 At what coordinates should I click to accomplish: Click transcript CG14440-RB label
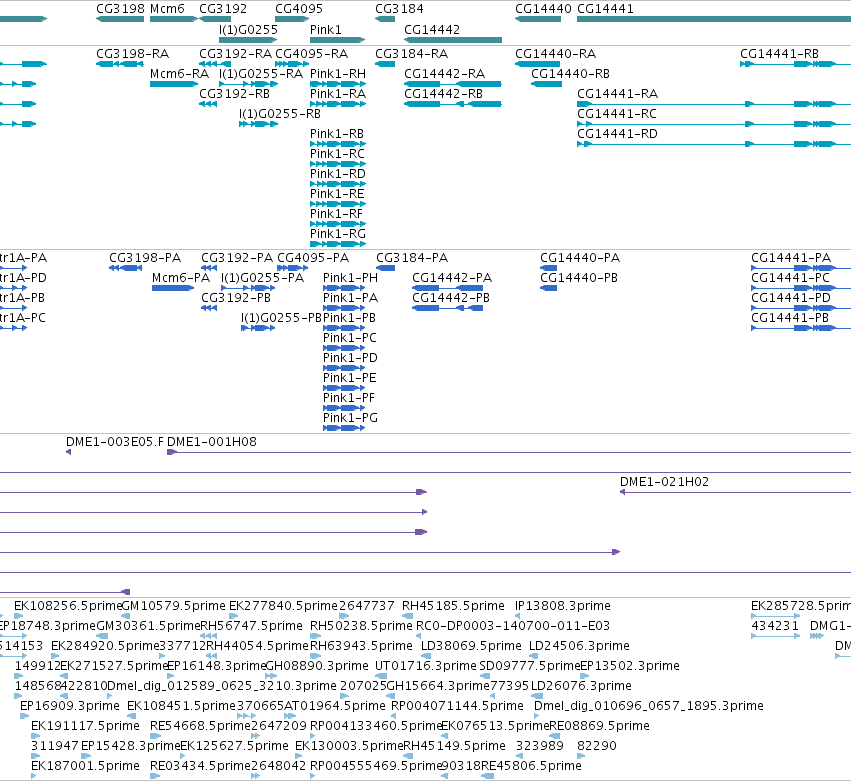click(x=570, y=73)
